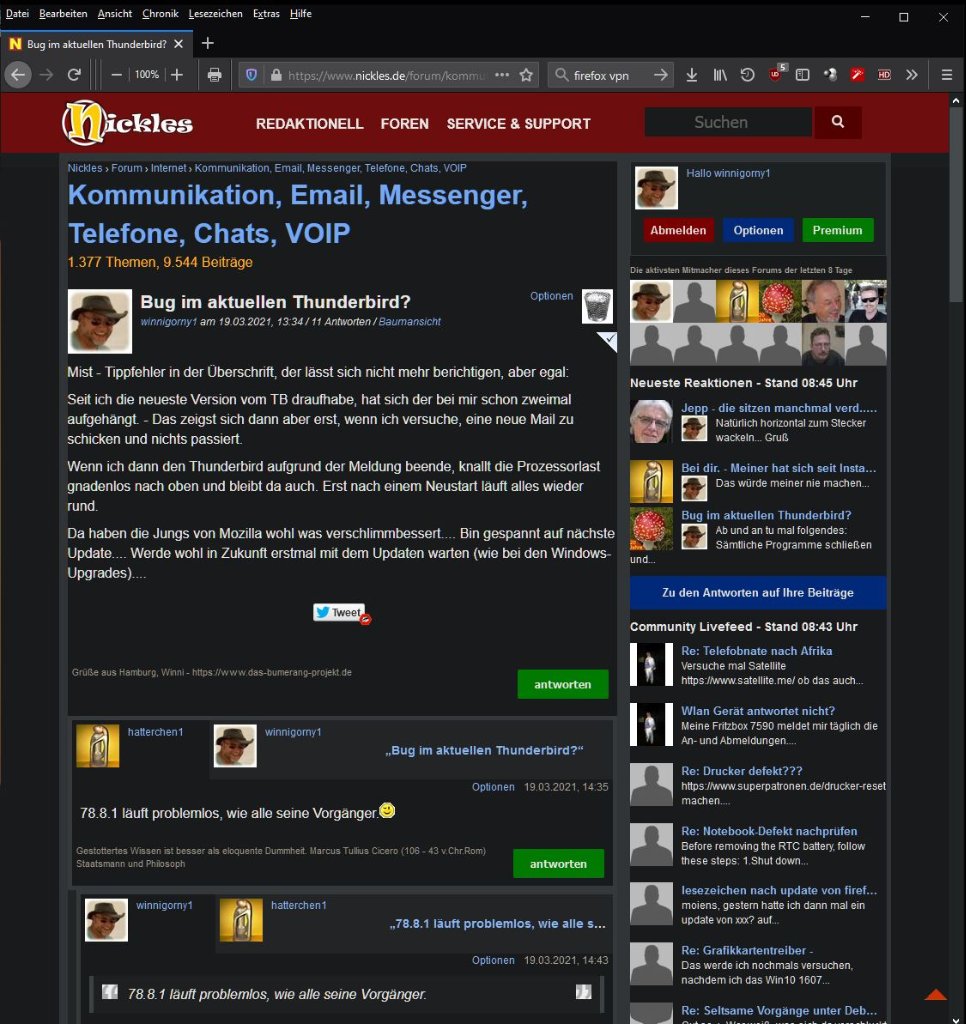Click the red HD extension icon
The image size is (966, 1024).
coord(884,75)
